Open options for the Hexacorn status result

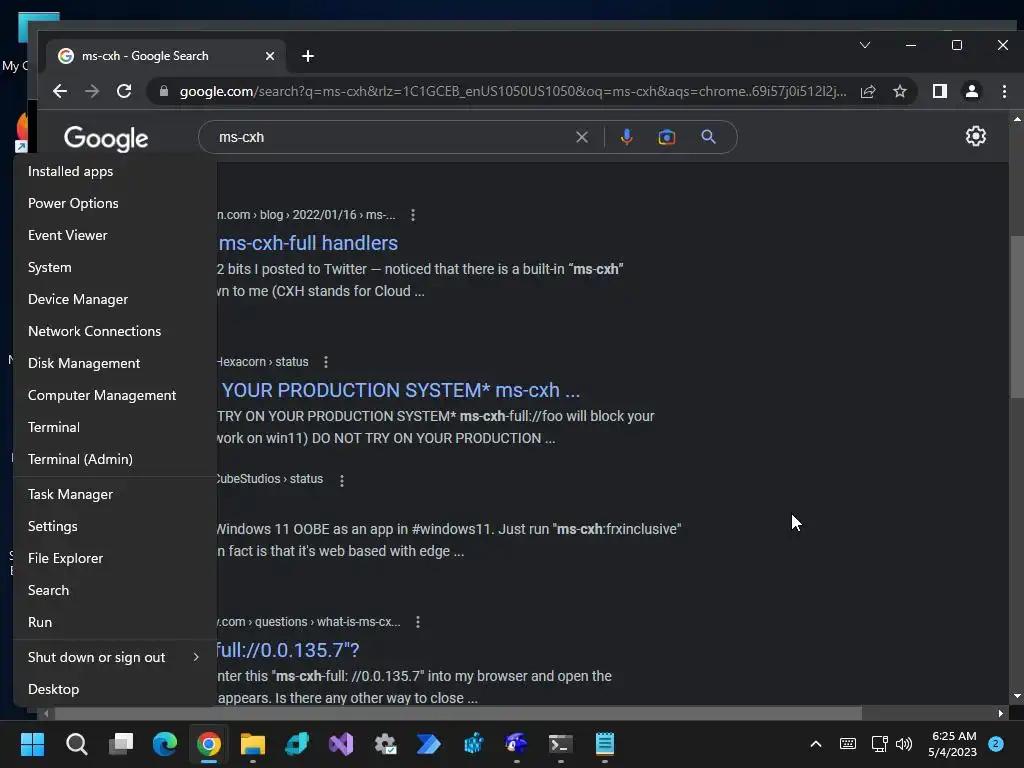[326, 362]
